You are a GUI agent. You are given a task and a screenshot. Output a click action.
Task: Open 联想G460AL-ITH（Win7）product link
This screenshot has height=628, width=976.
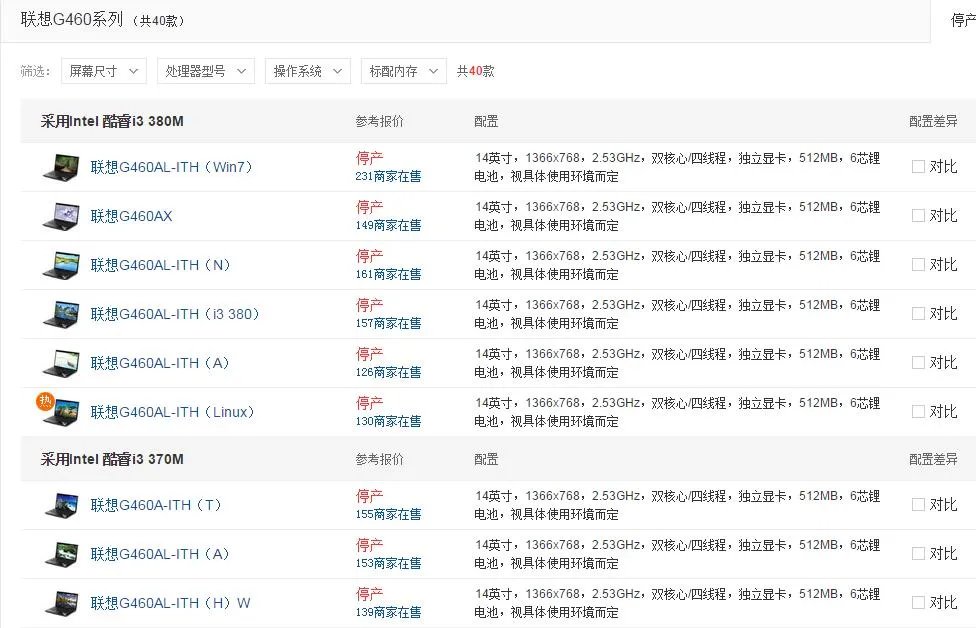[171, 167]
